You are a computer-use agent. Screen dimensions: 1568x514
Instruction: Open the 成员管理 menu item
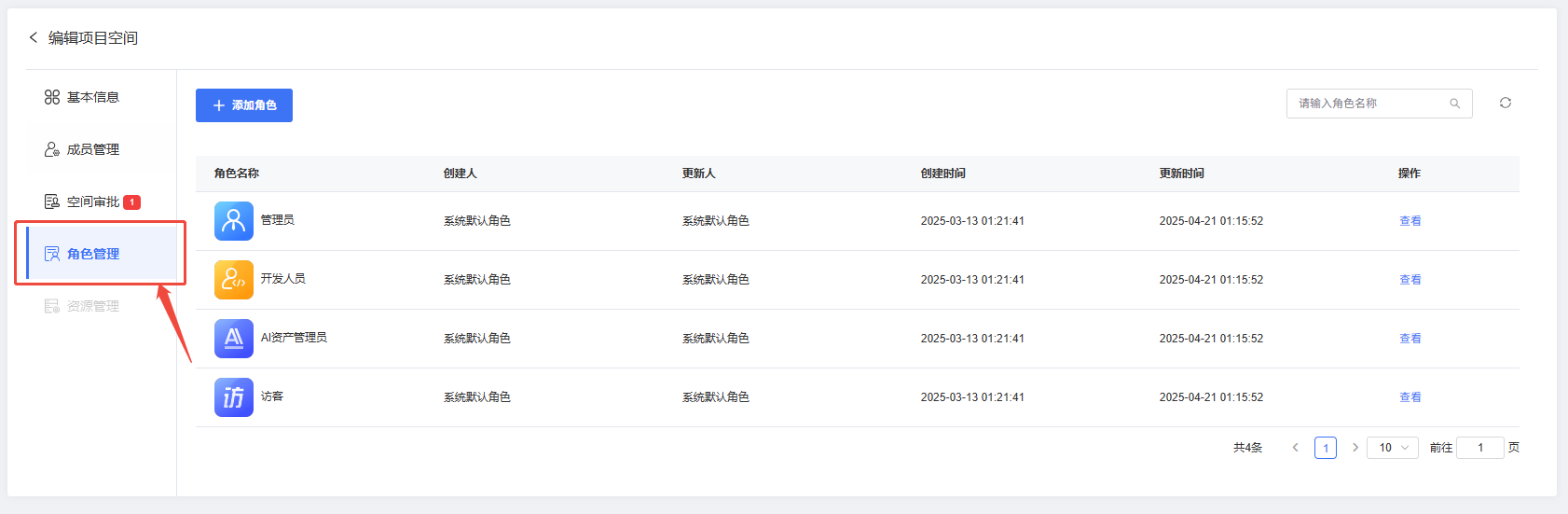click(x=92, y=149)
